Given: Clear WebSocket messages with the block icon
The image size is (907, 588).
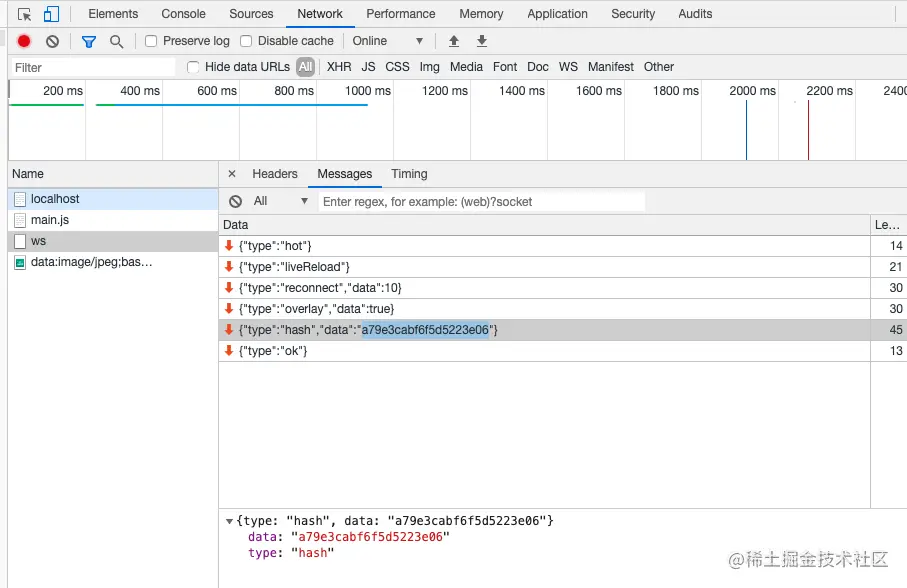Looking at the screenshot, I should tap(235, 201).
